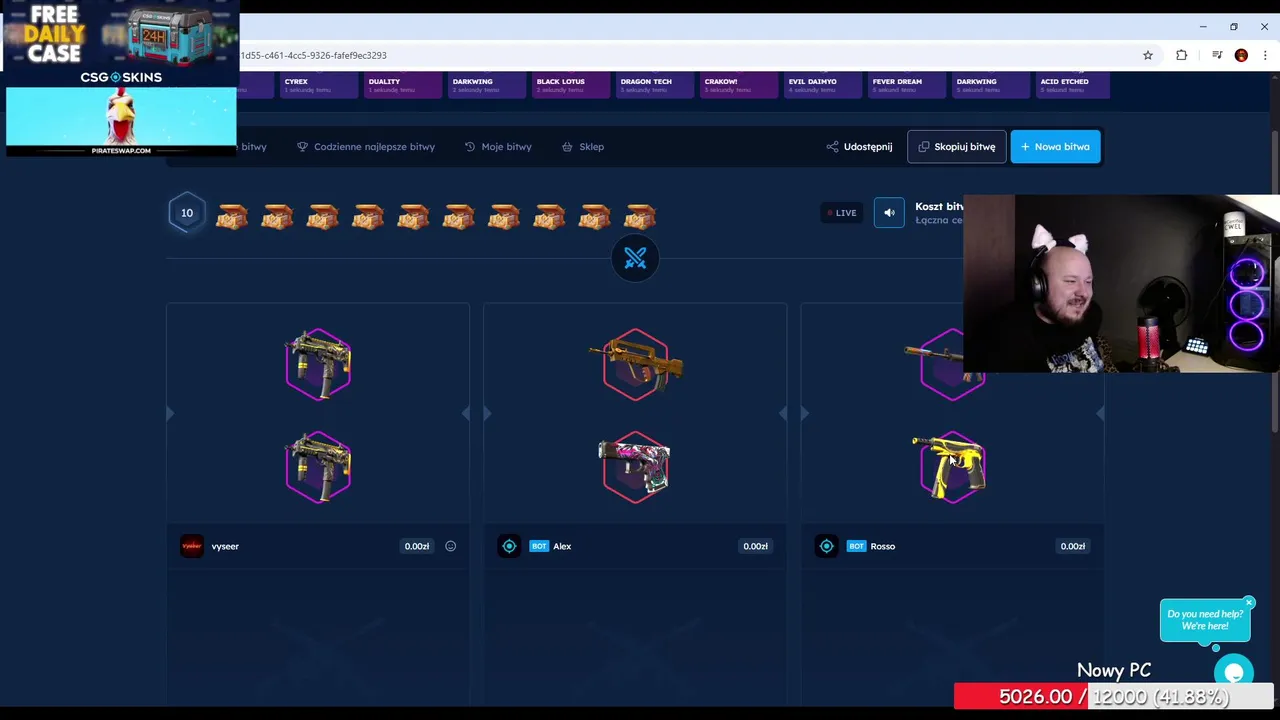The height and width of the screenshot is (720, 1280).
Task: Close the 'Do you need help?' popup
Action: click(x=1249, y=603)
